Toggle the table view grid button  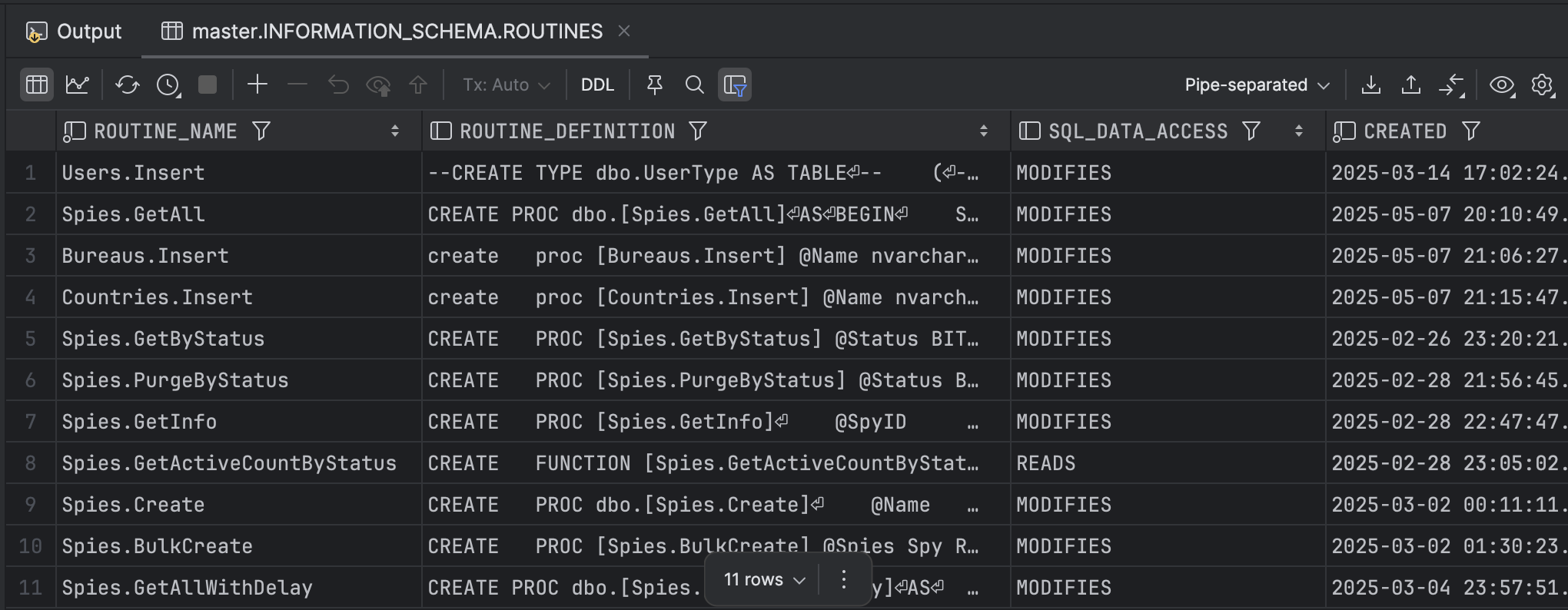coord(36,85)
